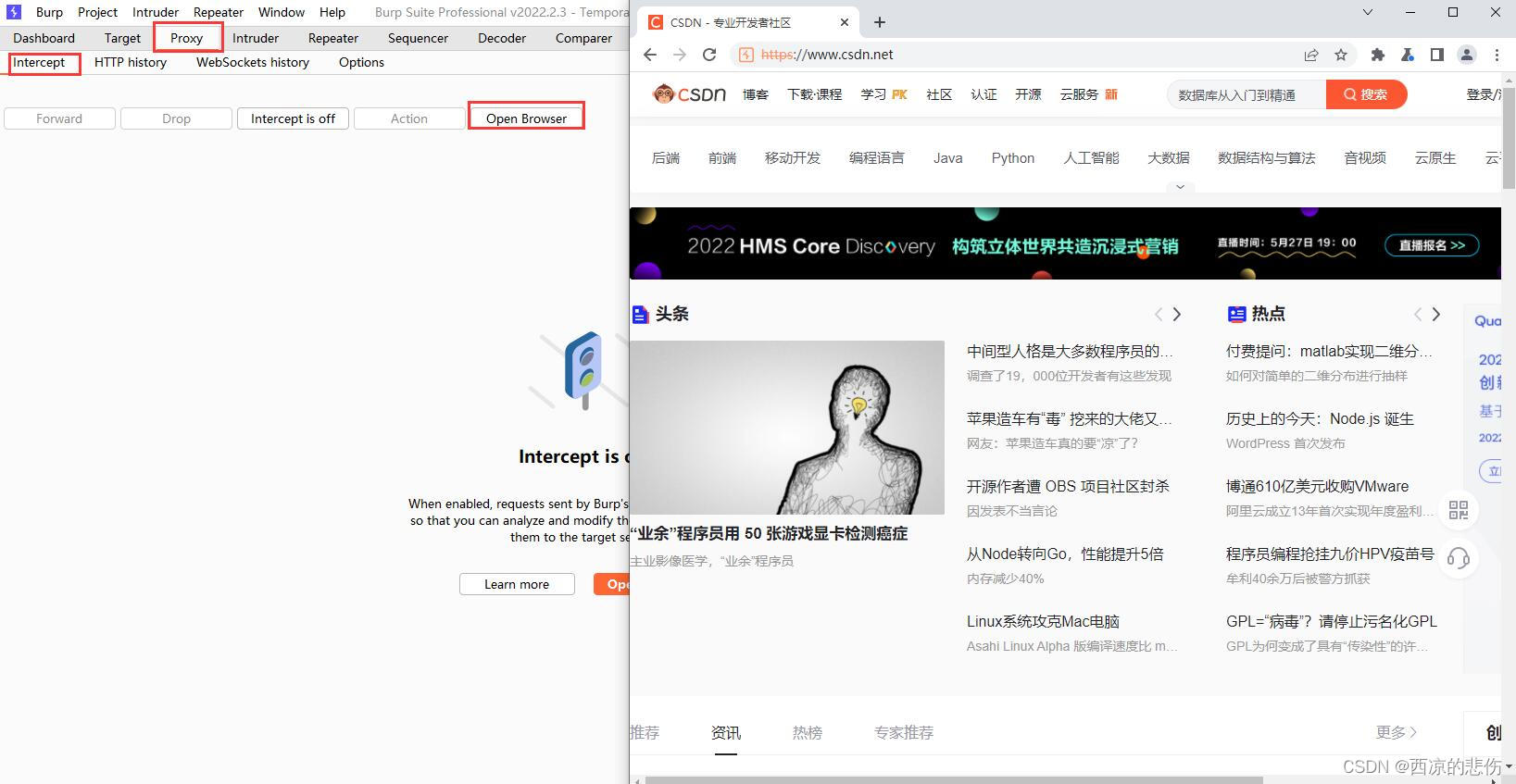Switch to the Decoder tab
The height and width of the screenshot is (784, 1516).
point(502,38)
